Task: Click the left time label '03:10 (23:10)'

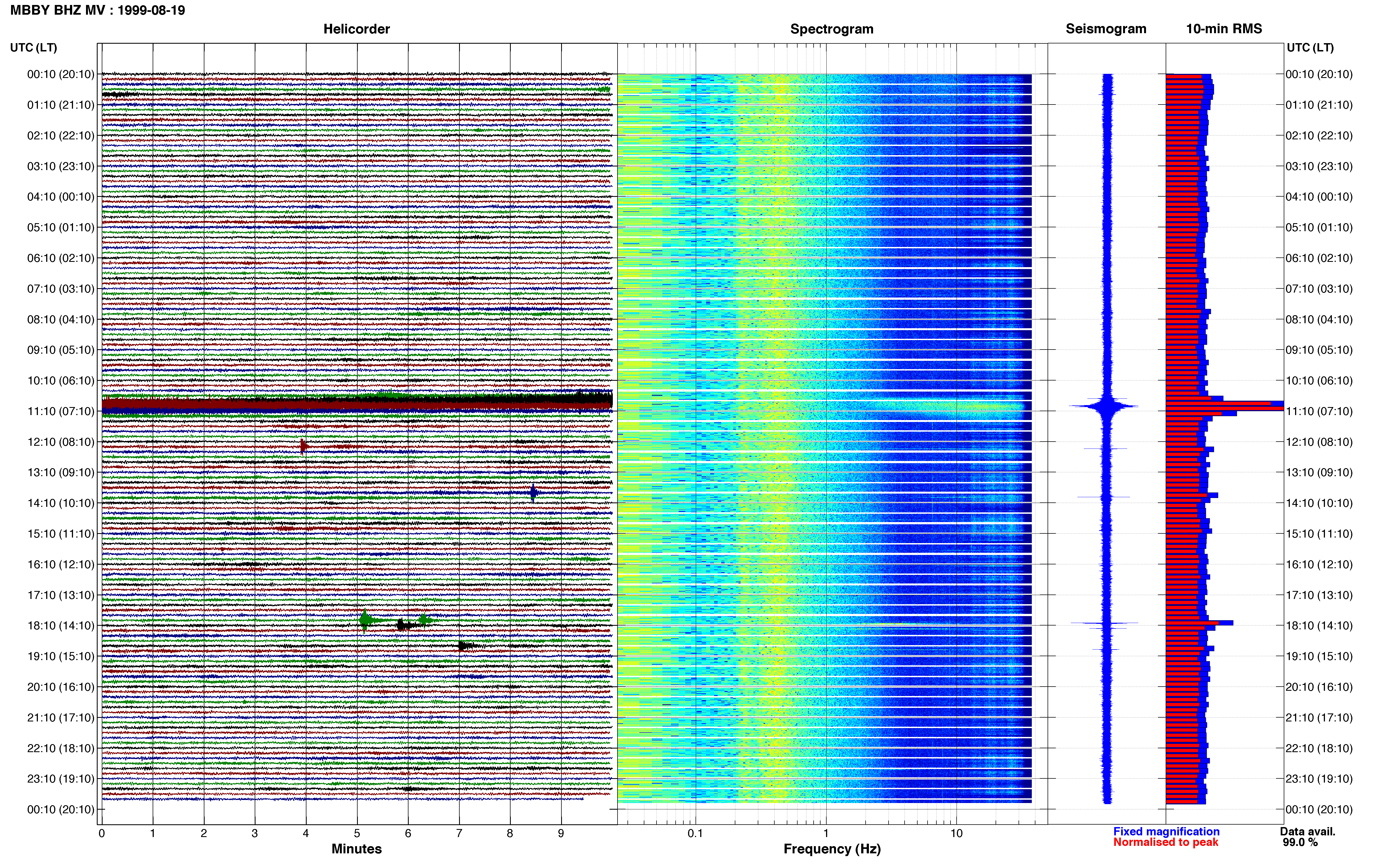Action: pyautogui.click(x=61, y=166)
